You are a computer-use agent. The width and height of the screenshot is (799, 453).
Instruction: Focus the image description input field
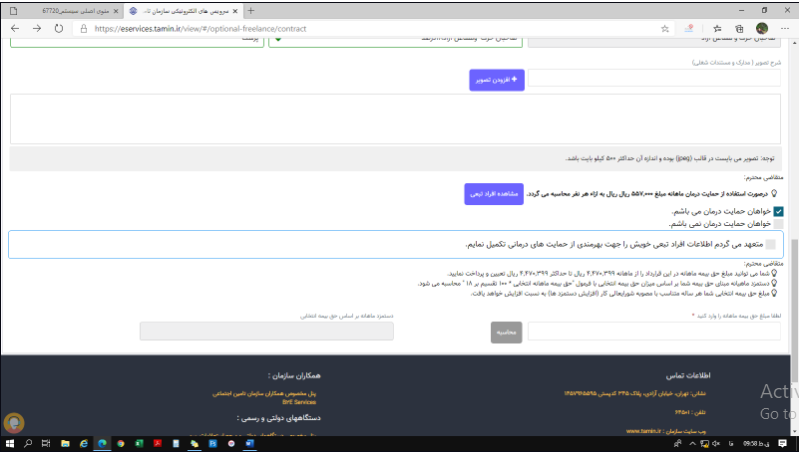point(654,78)
